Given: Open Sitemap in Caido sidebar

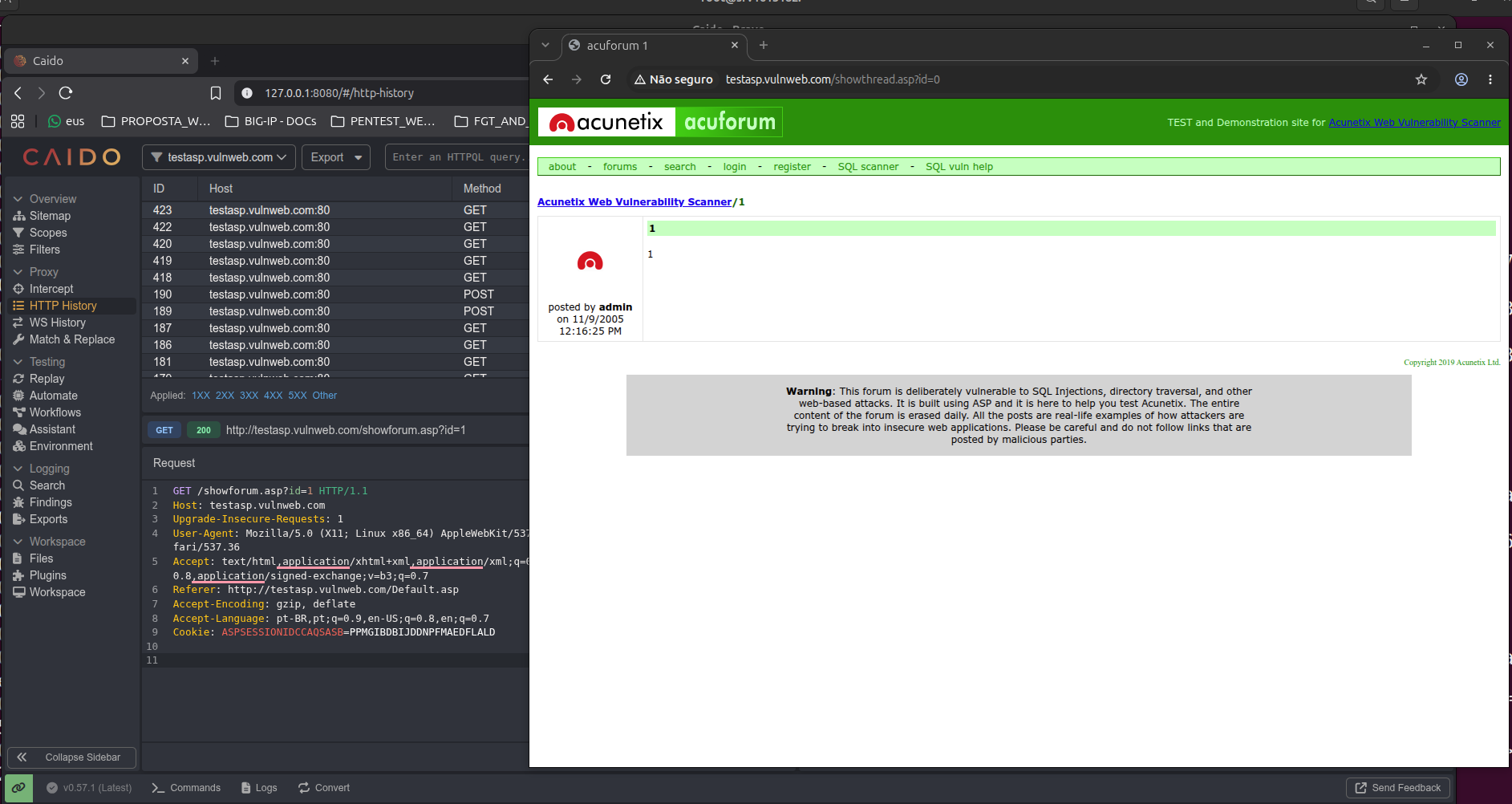Looking at the screenshot, I should [x=50, y=216].
